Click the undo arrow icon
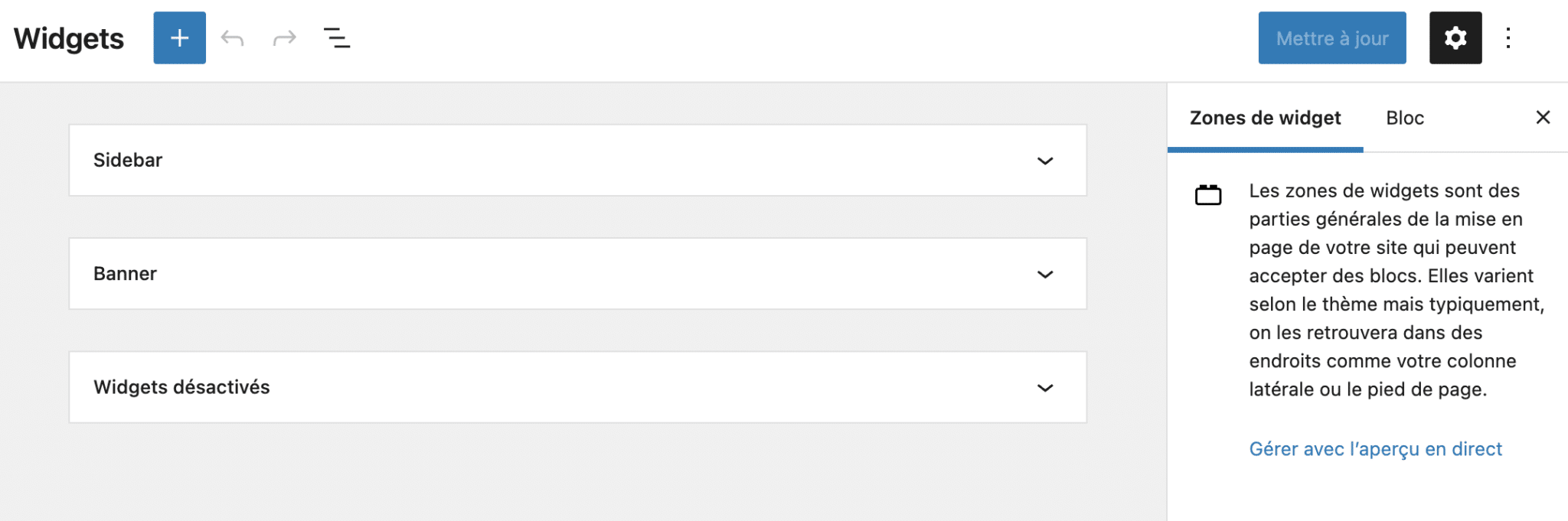Screen dimensions: 1568x521 (x=233, y=37)
